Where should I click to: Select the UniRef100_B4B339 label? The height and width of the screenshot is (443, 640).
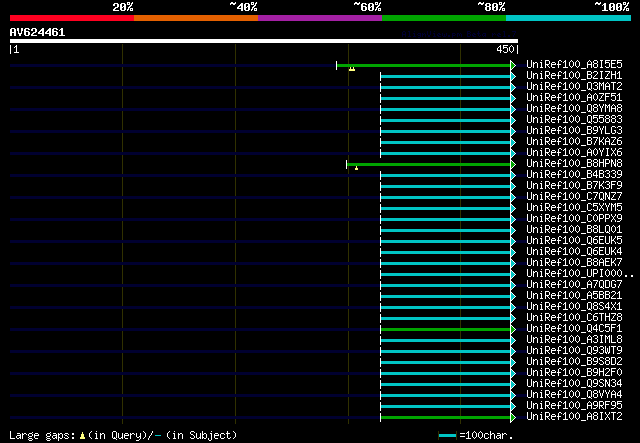tap(574, 175)
